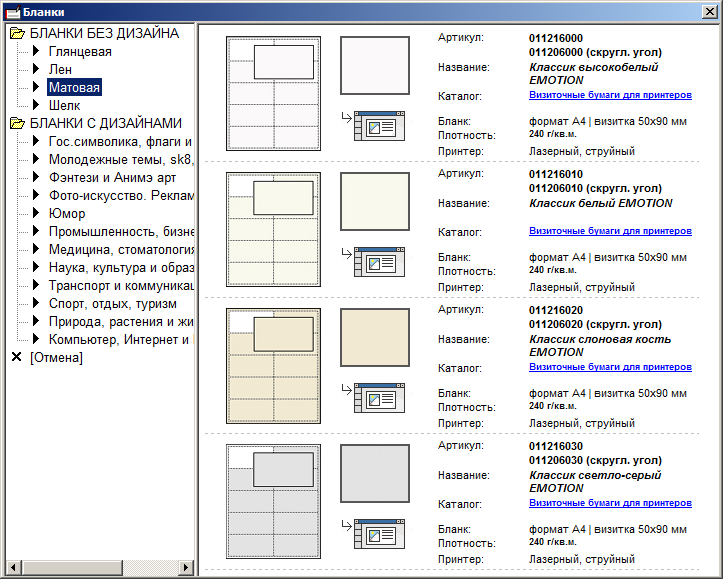Open catalog link for Классик светло-серый
723x579 pixels.
[x=610, y=503]
